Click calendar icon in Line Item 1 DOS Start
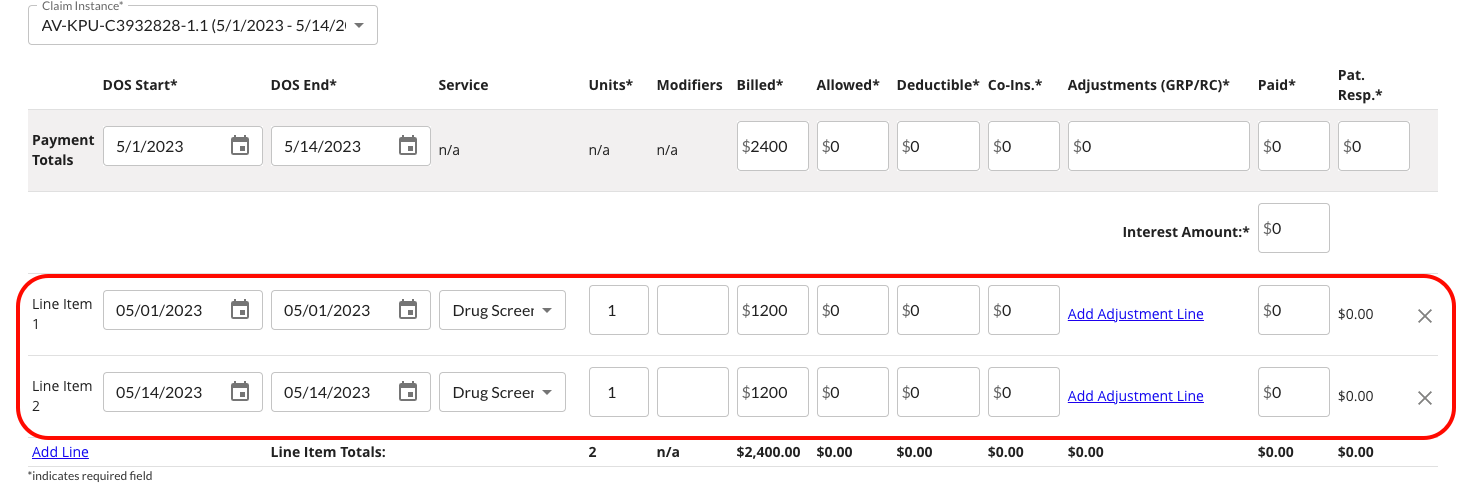Viewport: 1459px width, 487px height. pyautogui.click(x=240, y=310)
